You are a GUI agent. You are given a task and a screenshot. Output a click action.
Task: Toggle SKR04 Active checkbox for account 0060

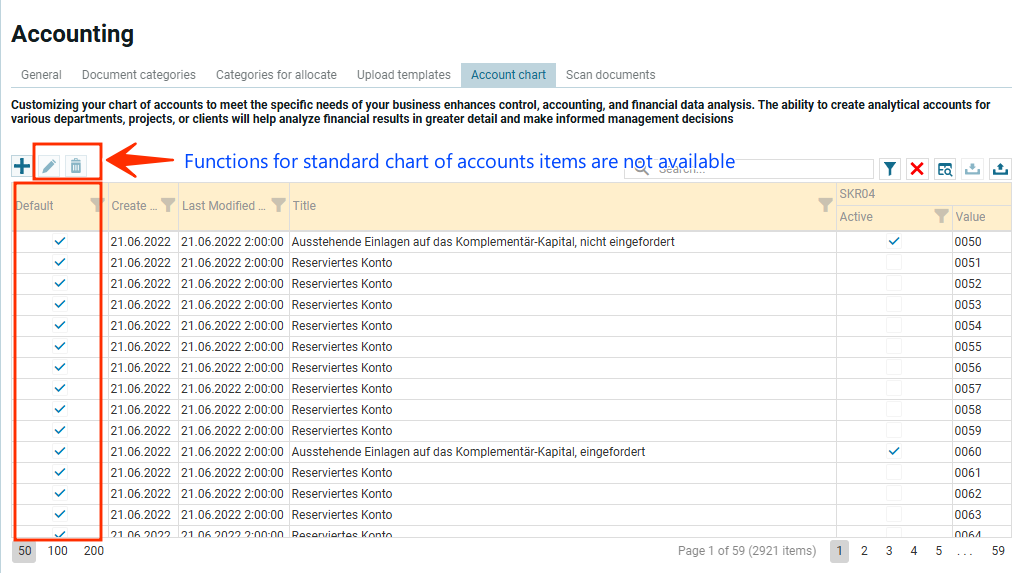(x=894, y=451)
